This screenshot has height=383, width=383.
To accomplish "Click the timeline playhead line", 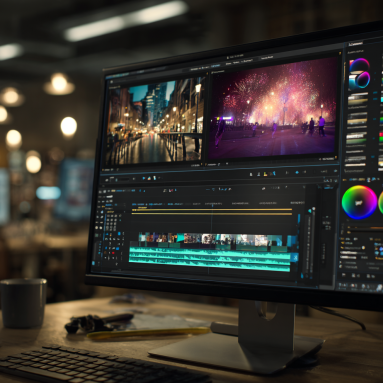I will [x=212, y=239].
